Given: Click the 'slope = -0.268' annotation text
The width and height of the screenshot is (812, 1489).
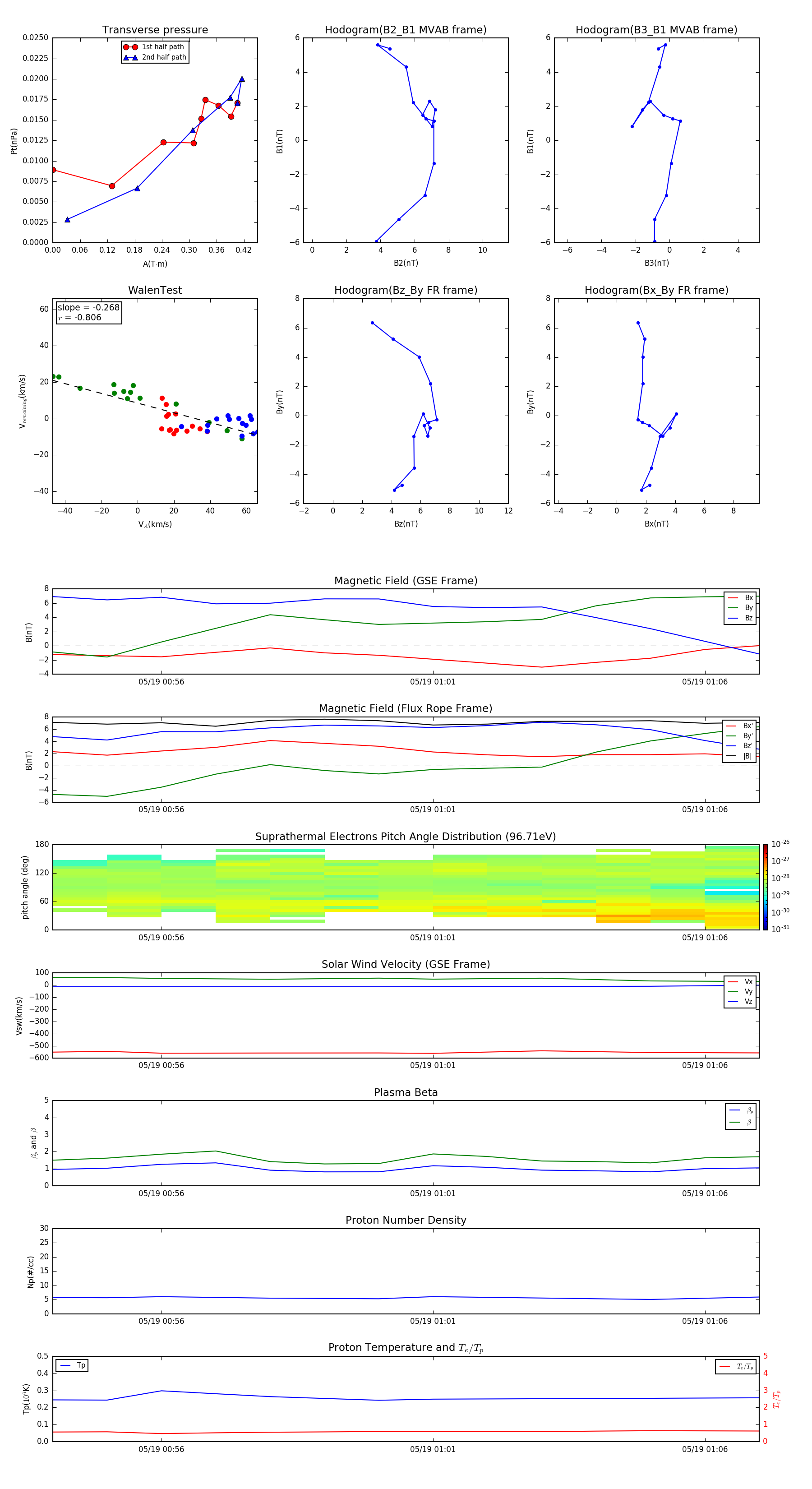Looking at the screenshot, I should point(88,308).
